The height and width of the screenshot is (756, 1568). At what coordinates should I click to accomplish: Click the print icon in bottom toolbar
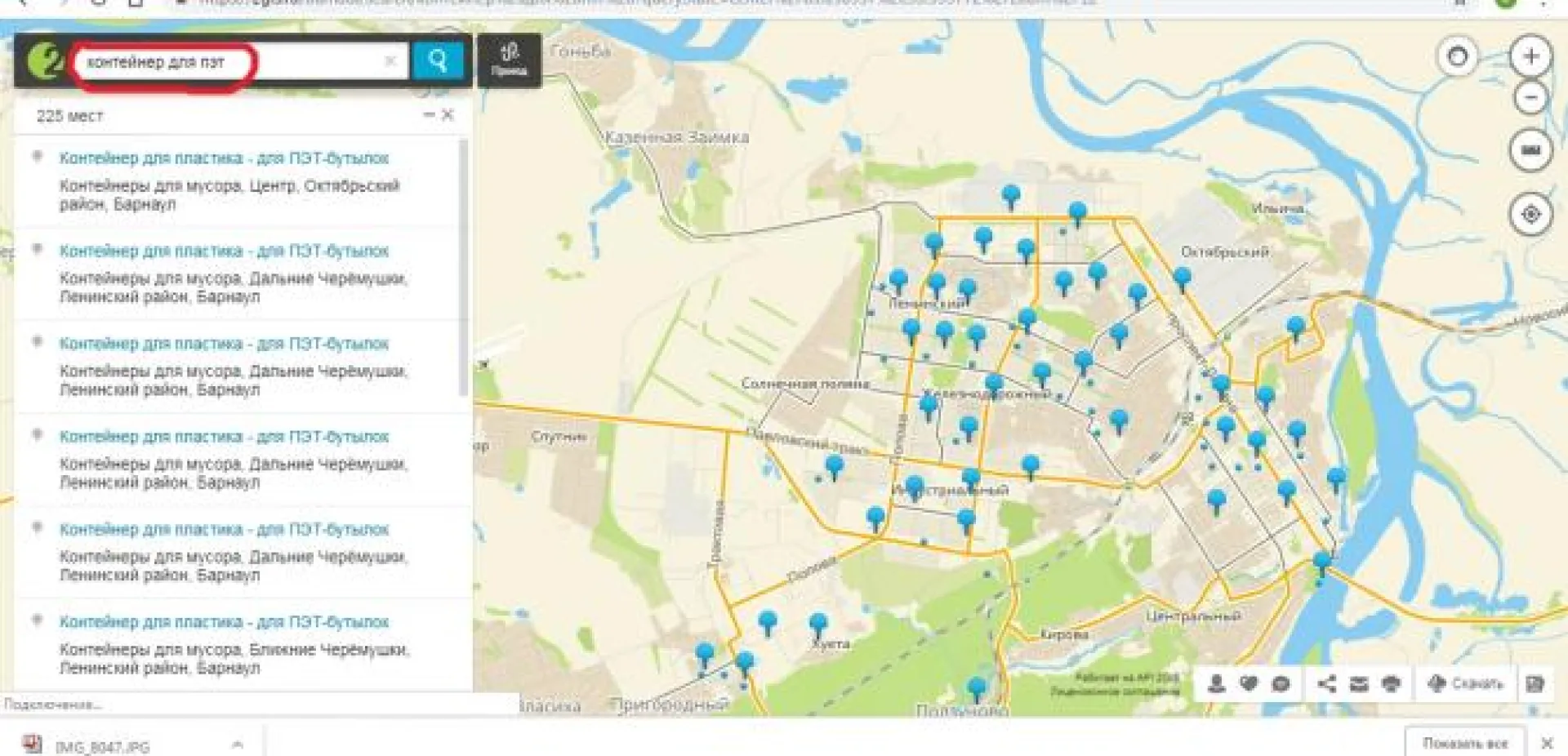[1391, 683]
